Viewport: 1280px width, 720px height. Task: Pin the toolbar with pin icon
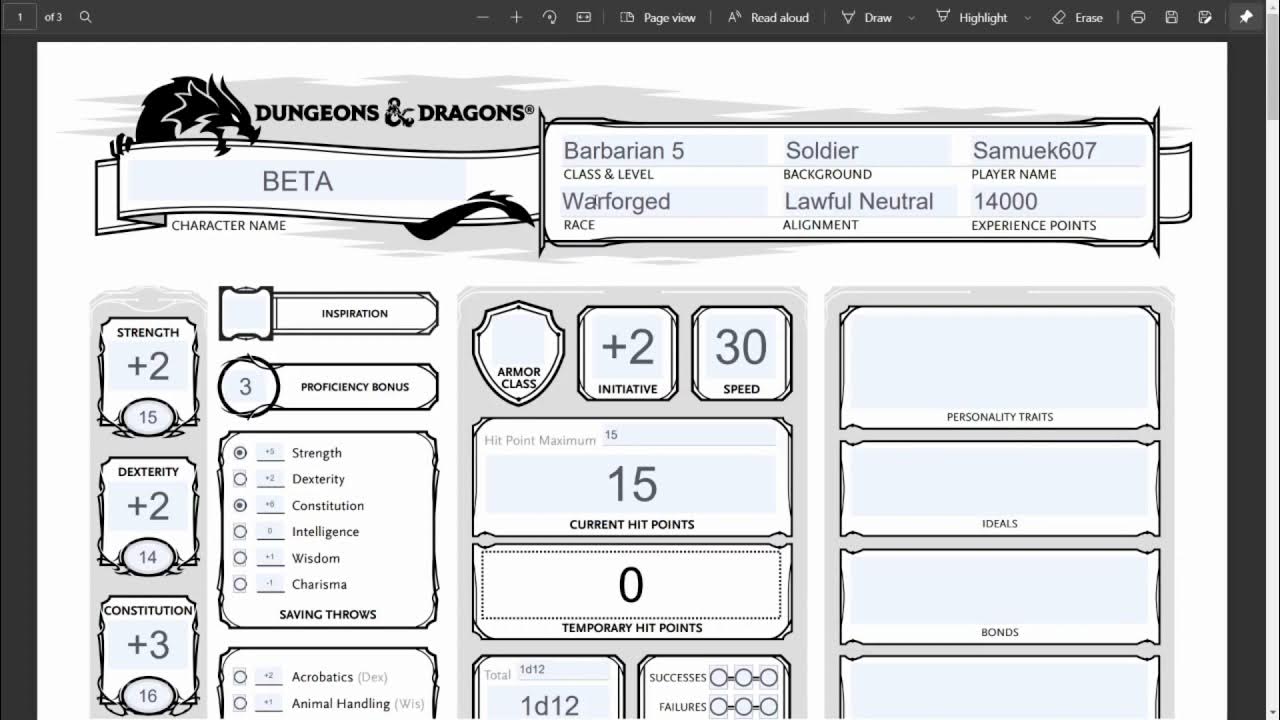[x=1246, y=17]
